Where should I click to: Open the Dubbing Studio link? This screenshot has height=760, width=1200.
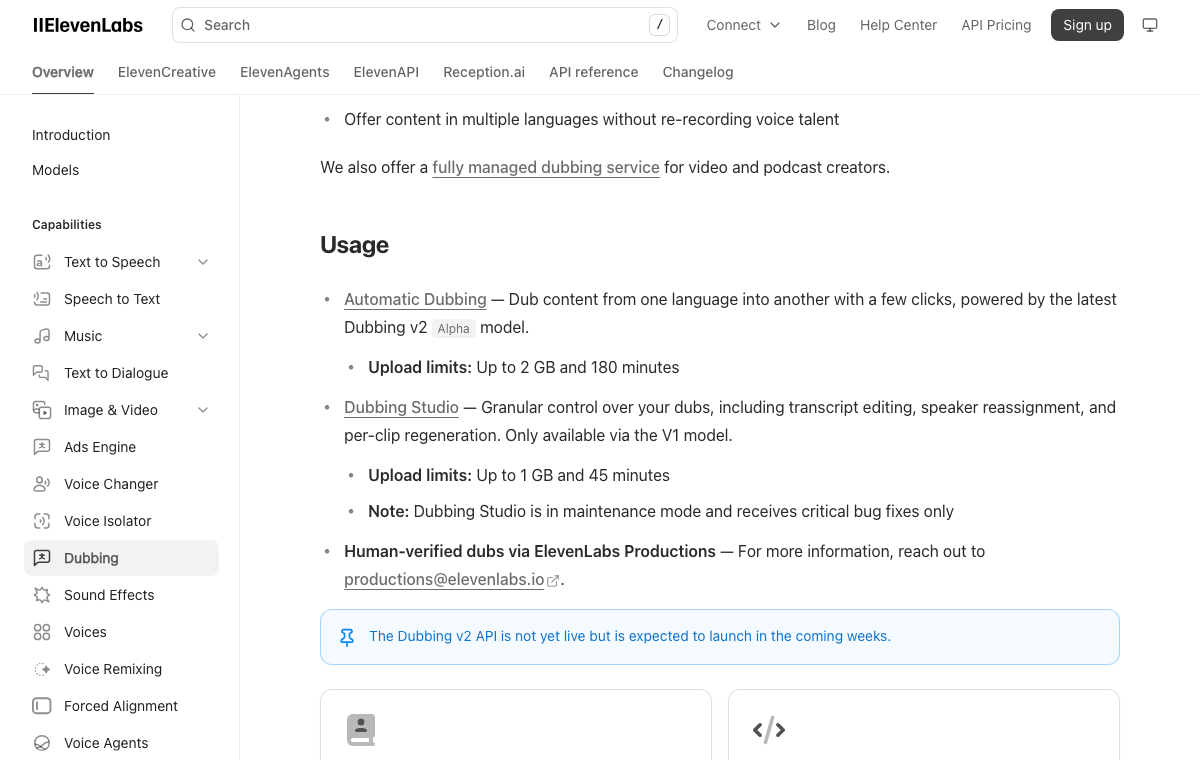(x=401, y=407)
